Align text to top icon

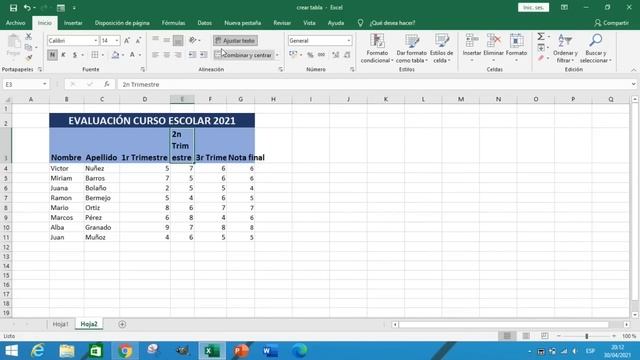(x=156, y=40)
